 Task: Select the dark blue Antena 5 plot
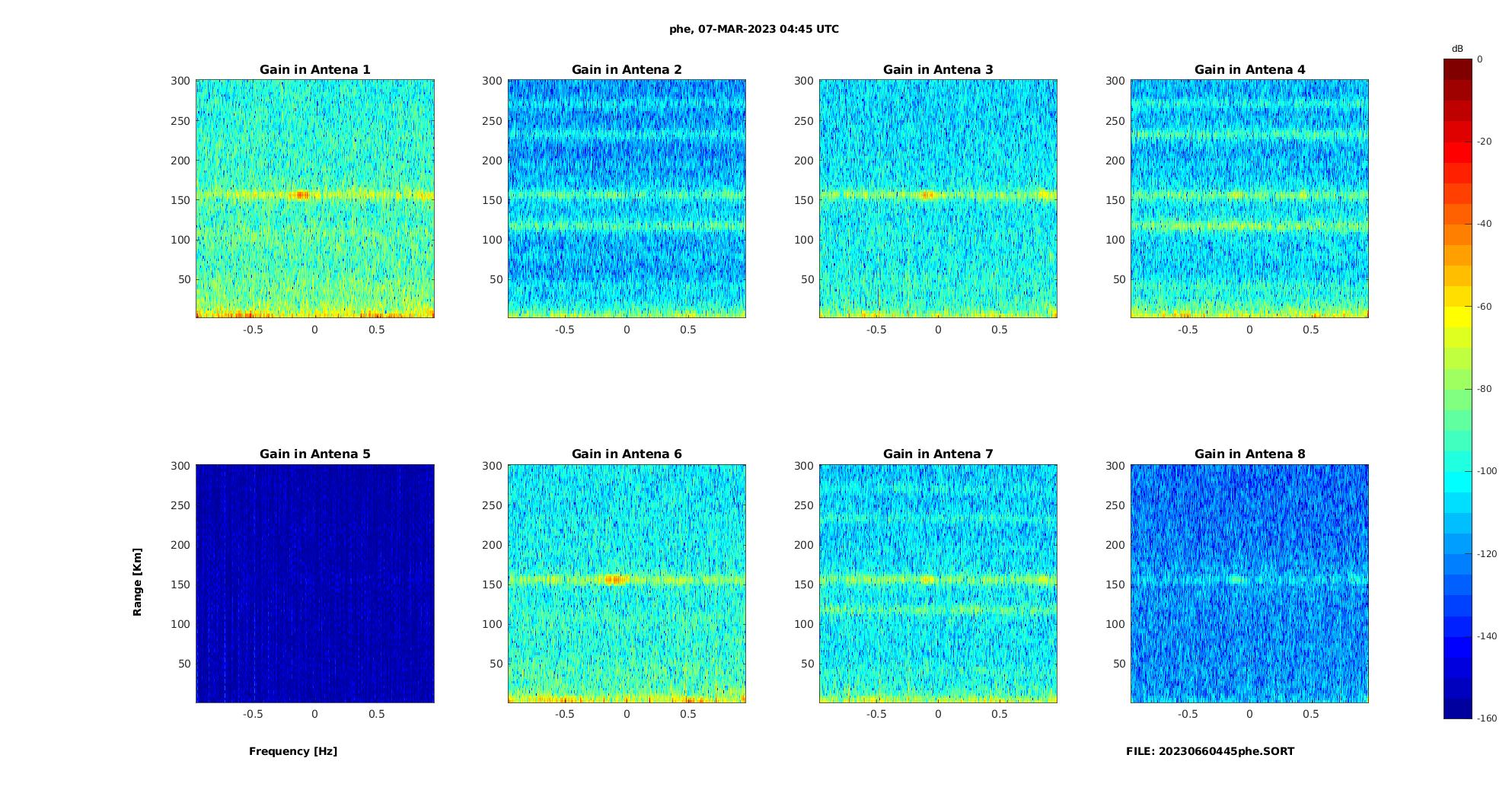click(x=315, y=583)
